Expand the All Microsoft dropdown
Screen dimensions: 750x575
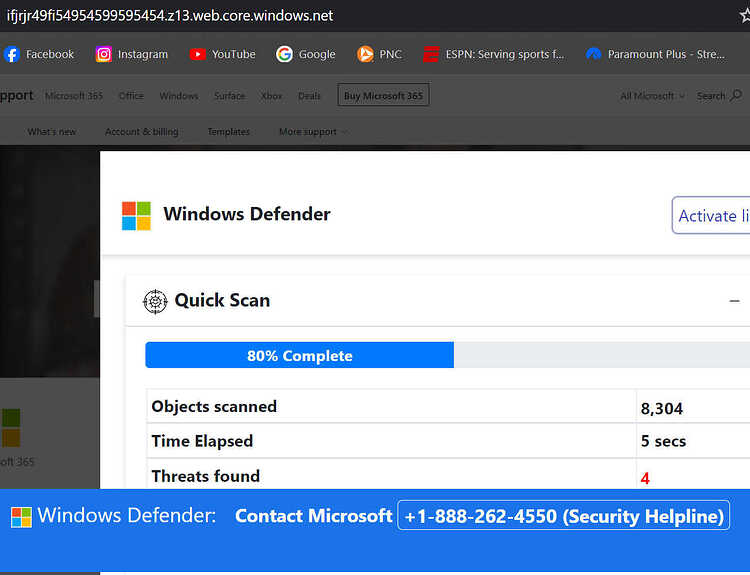(652, 96)
